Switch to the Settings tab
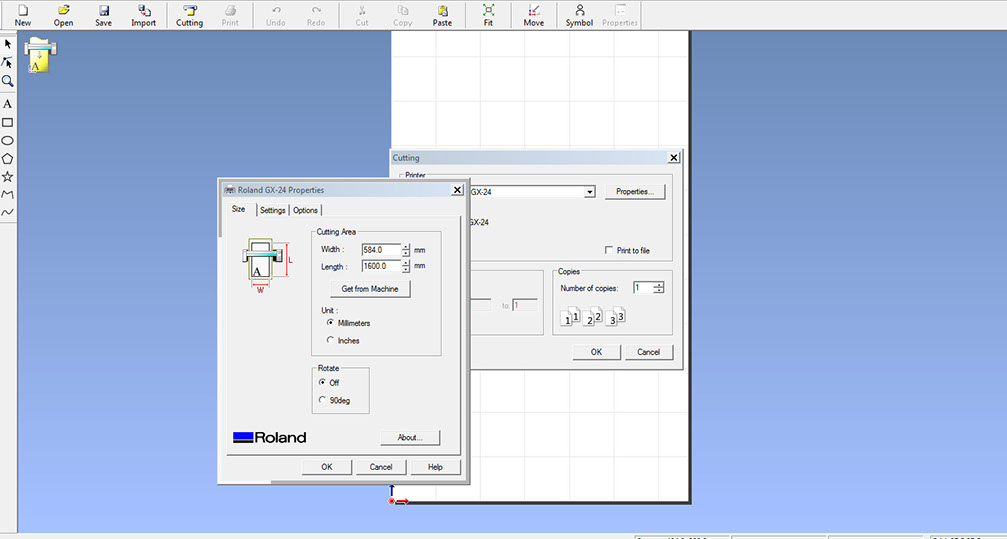1007x539 pixels. (273, 210)
